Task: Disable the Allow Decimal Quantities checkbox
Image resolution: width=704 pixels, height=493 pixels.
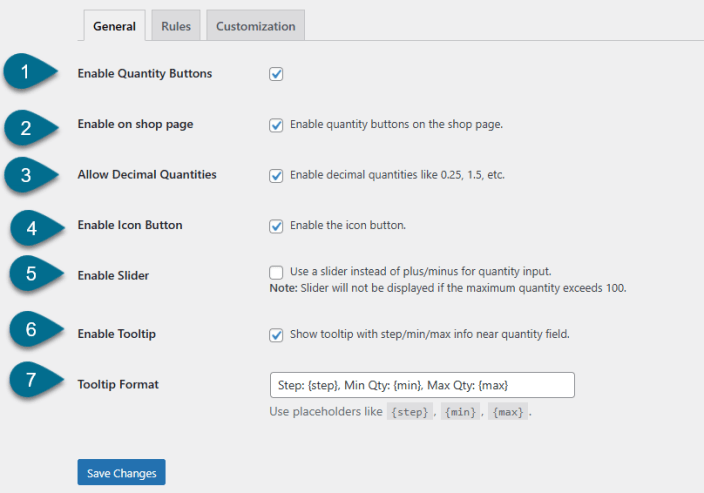Action: pos(276,176)
